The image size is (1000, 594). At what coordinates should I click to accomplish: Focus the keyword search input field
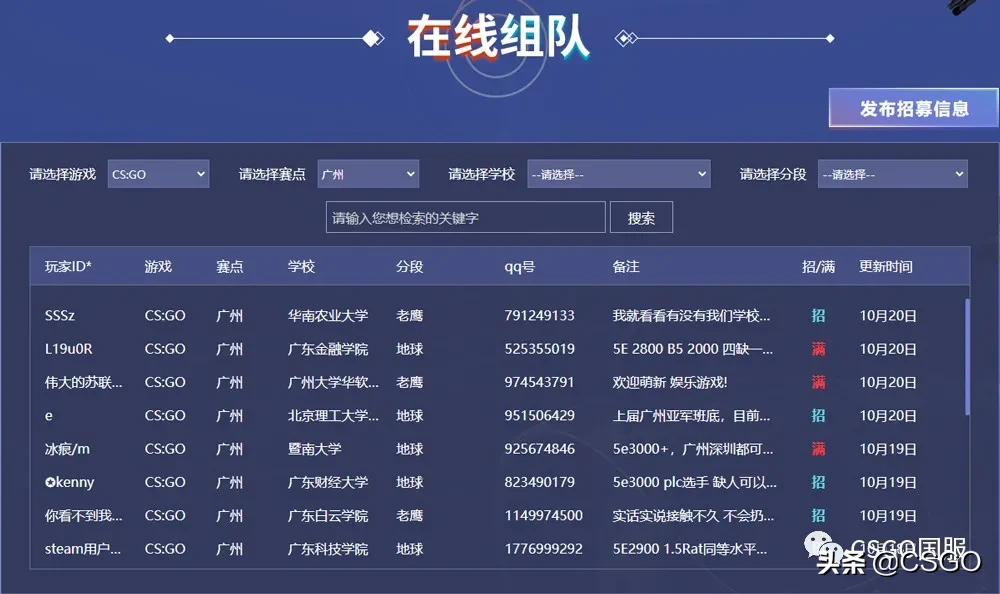(466, 218)
